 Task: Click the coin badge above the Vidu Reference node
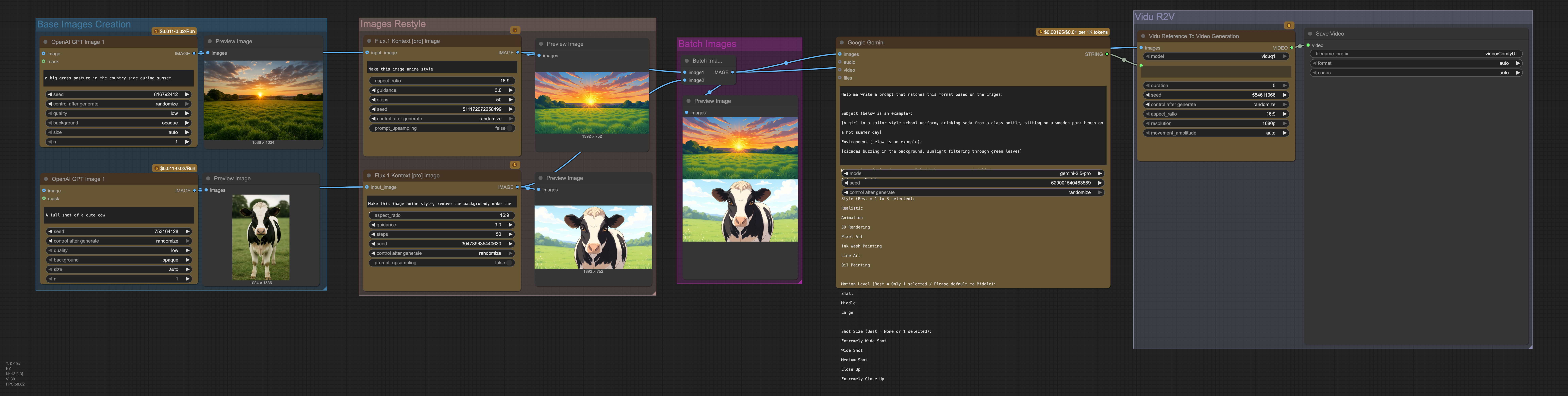point(1289,25)
